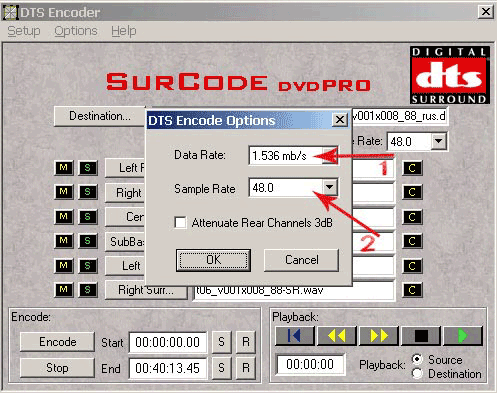Expand the Sample Rate dropdown in dialog
This screenshot has height=393, width=497.
pos(330,187)
